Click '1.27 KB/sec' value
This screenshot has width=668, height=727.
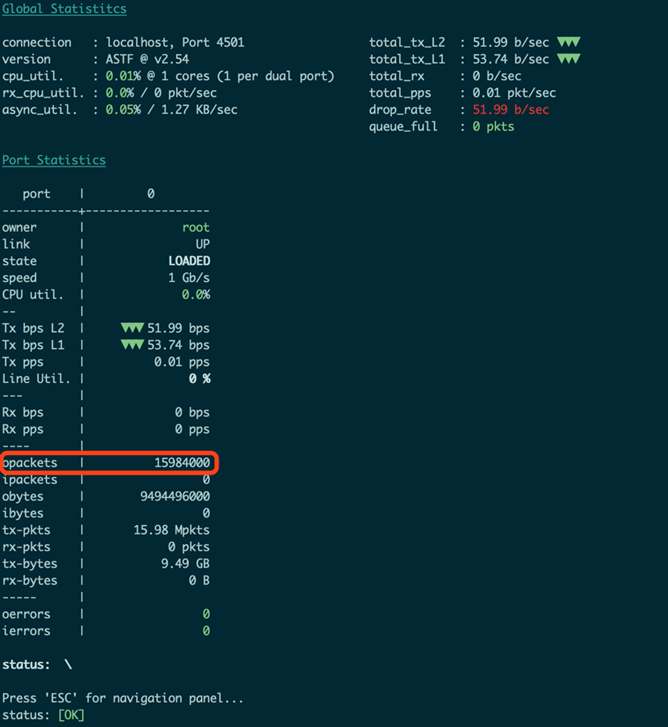(199, 110)
